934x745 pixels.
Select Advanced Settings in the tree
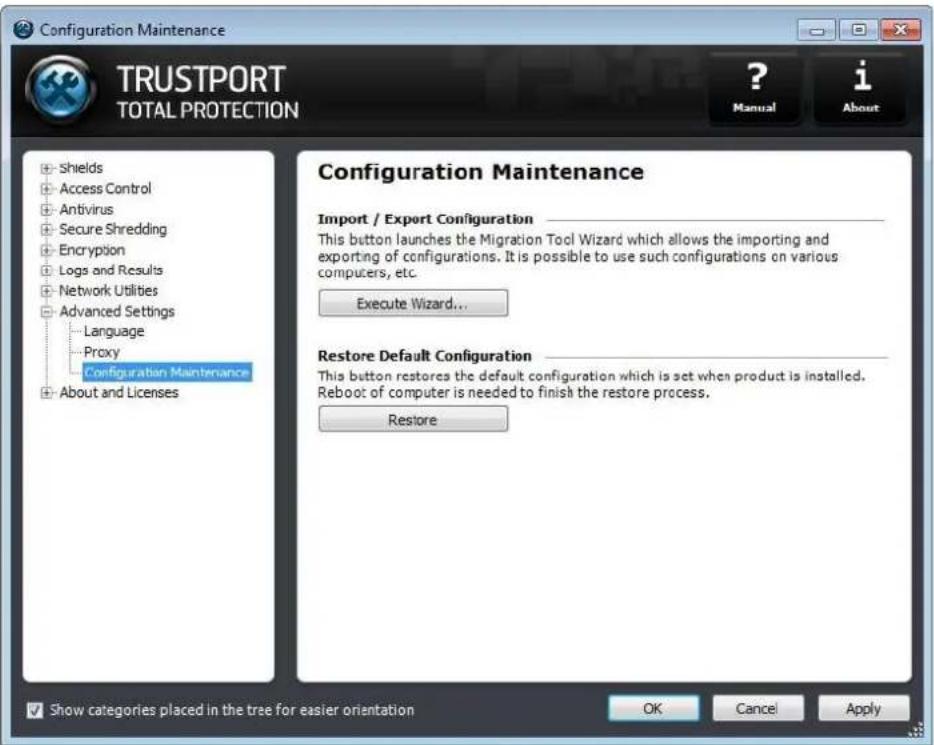pos(117,311)
